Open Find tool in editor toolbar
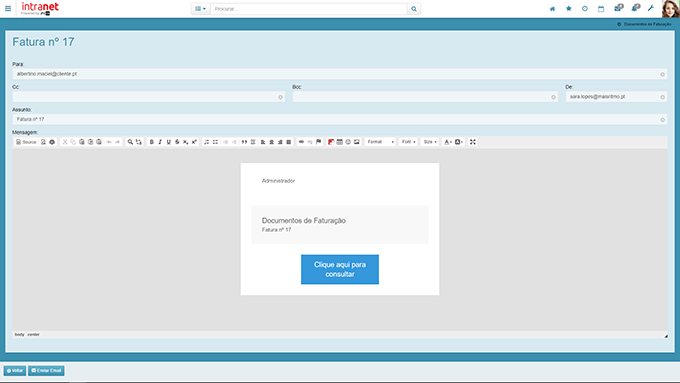680x383 pixels. coord(130,142)
